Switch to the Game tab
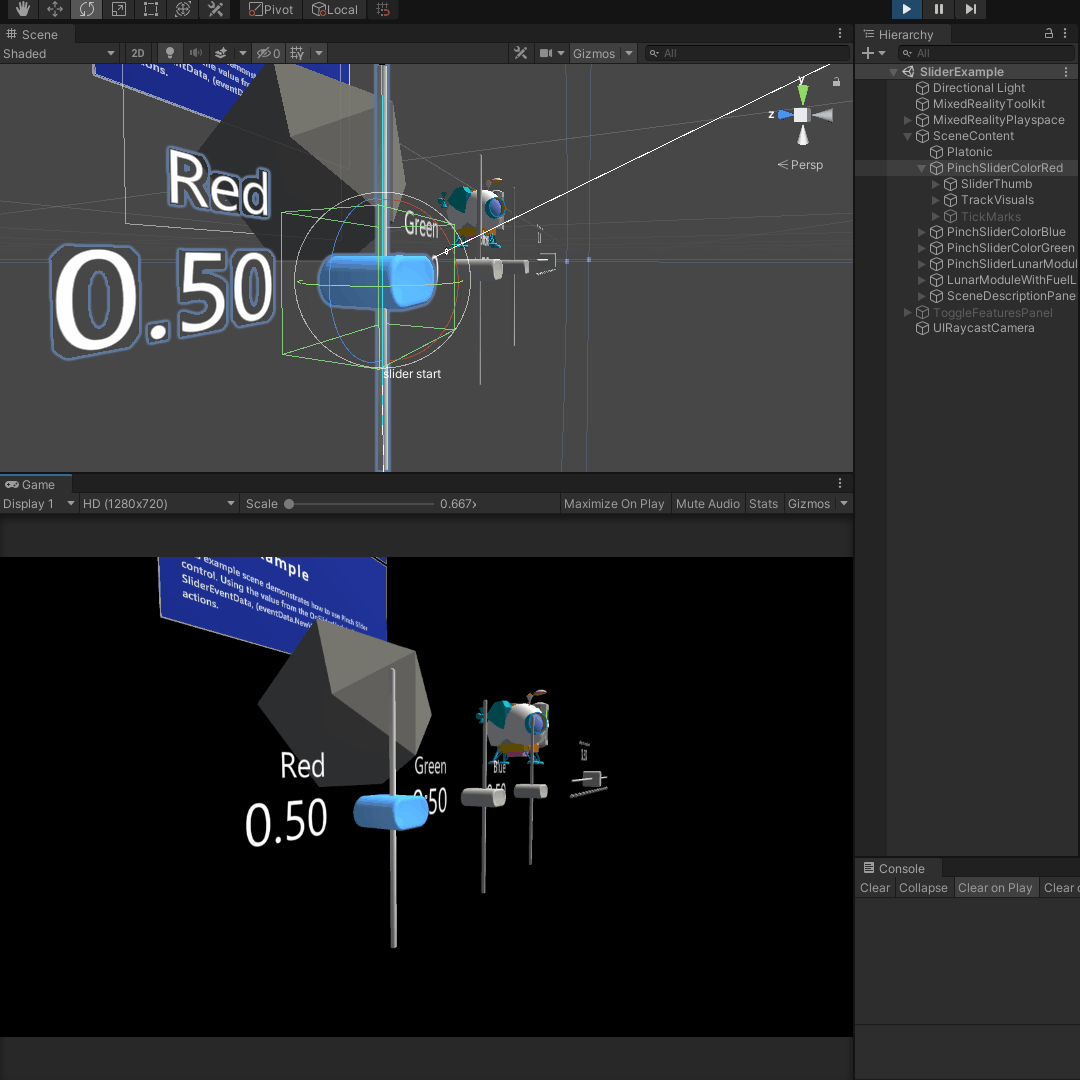Viewport: 1080px width, 1080px height. (36, 484)
